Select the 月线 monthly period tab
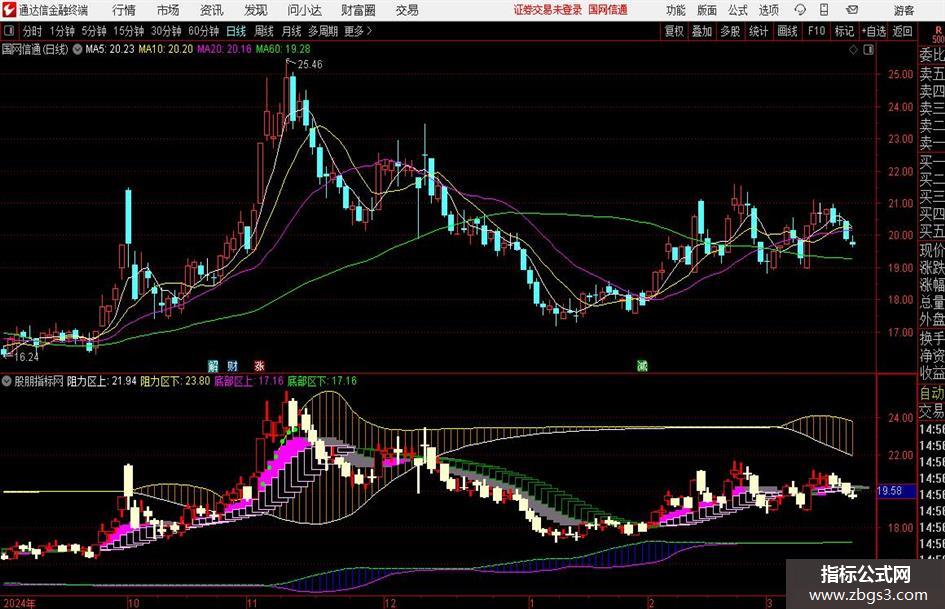Image resolution: width=945 pixels, height=609 pixels. (292, 31)
